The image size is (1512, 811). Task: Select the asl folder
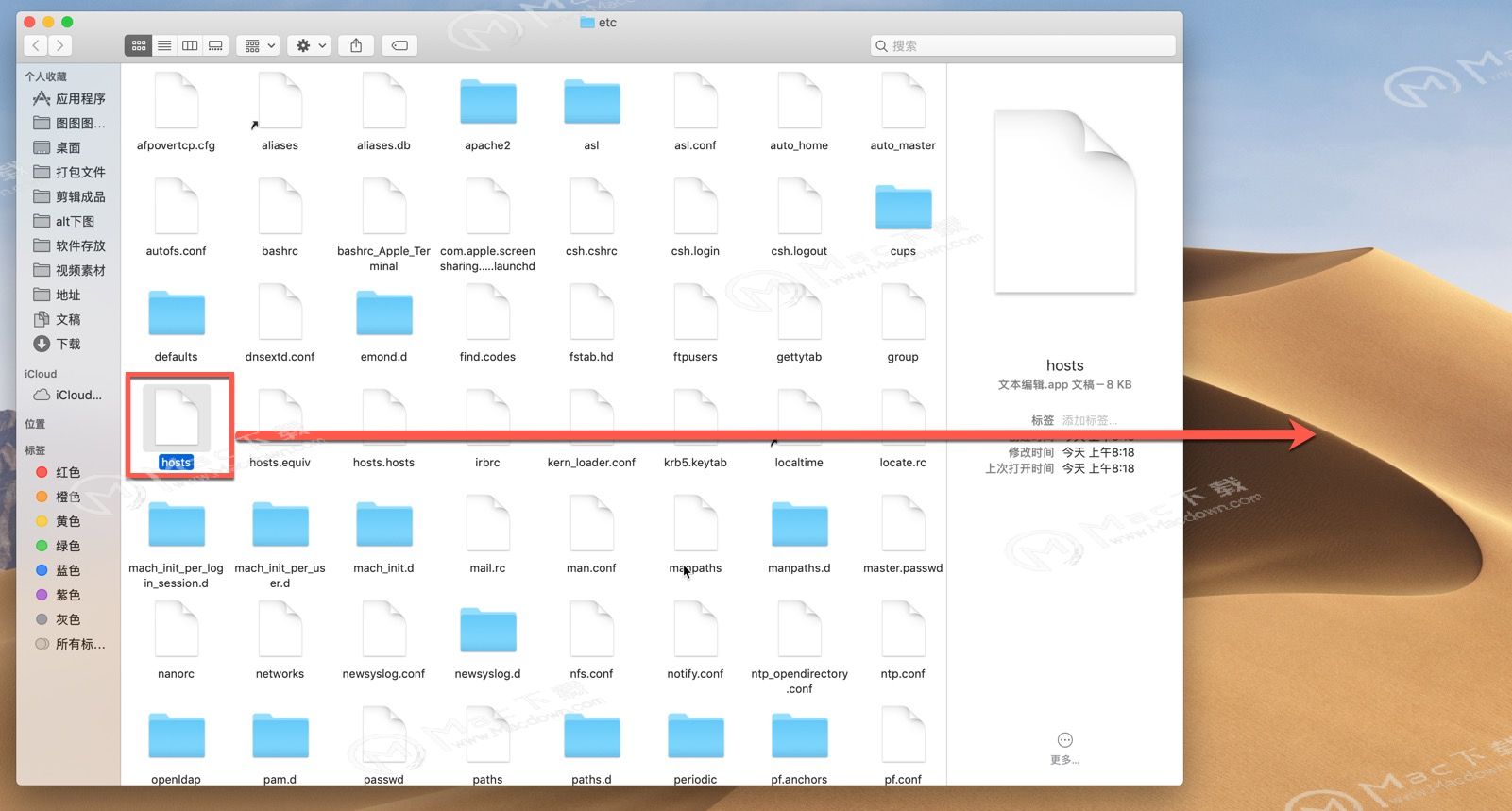[x=591, y=102]
